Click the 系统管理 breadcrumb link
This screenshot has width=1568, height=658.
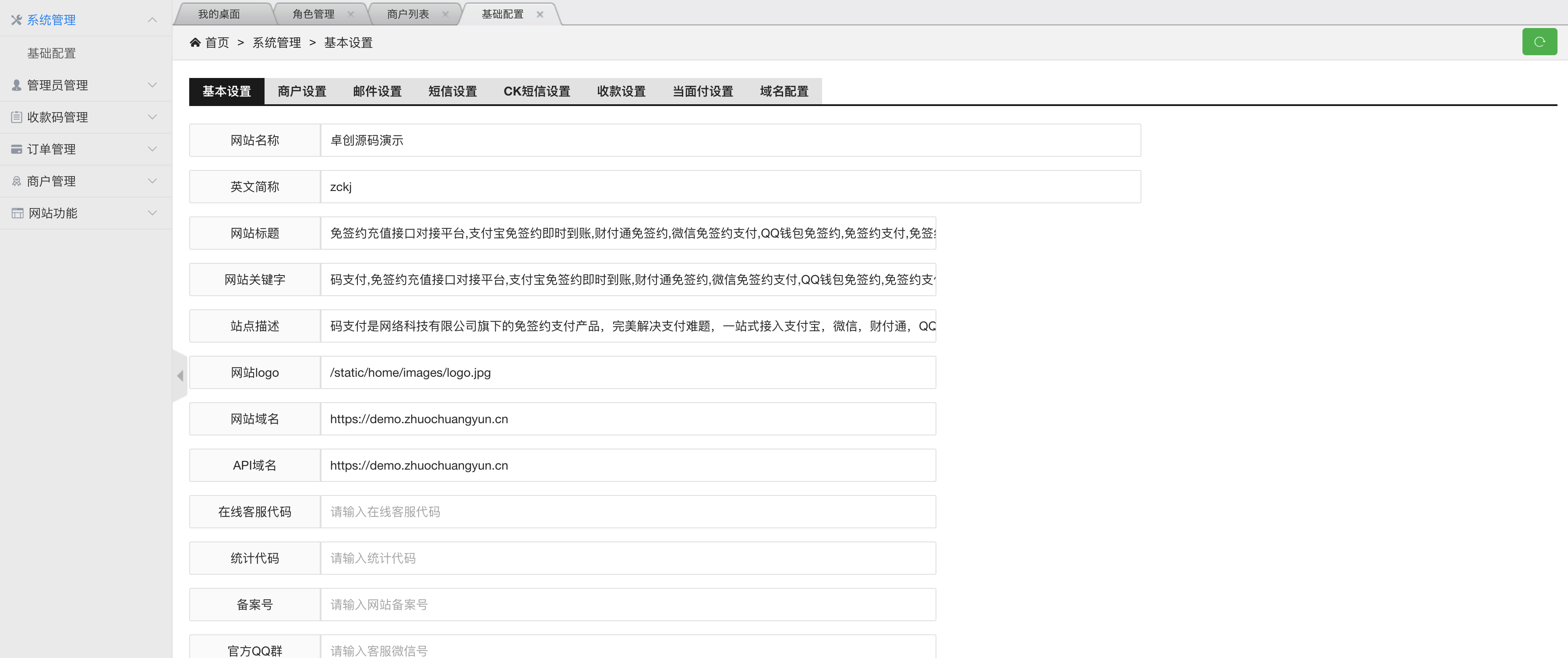tap(276, 42)
